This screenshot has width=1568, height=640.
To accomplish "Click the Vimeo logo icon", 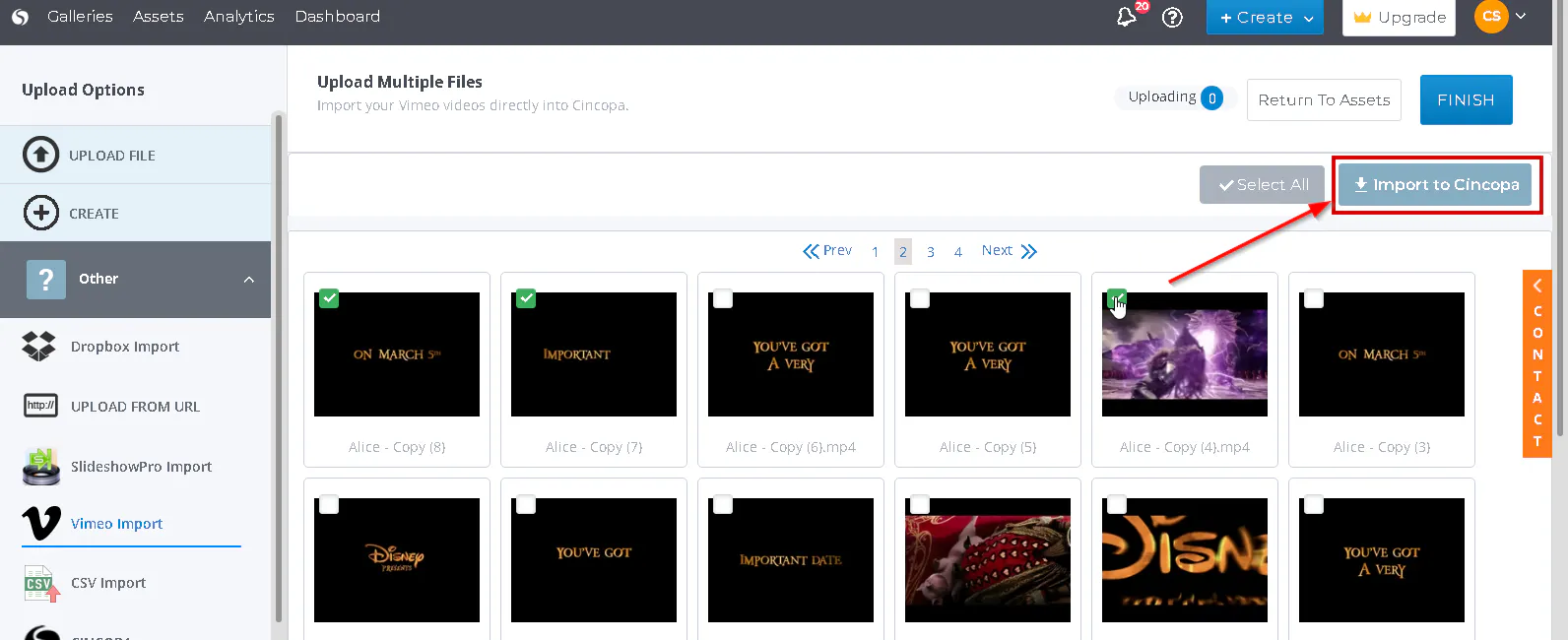I will 41,523.
